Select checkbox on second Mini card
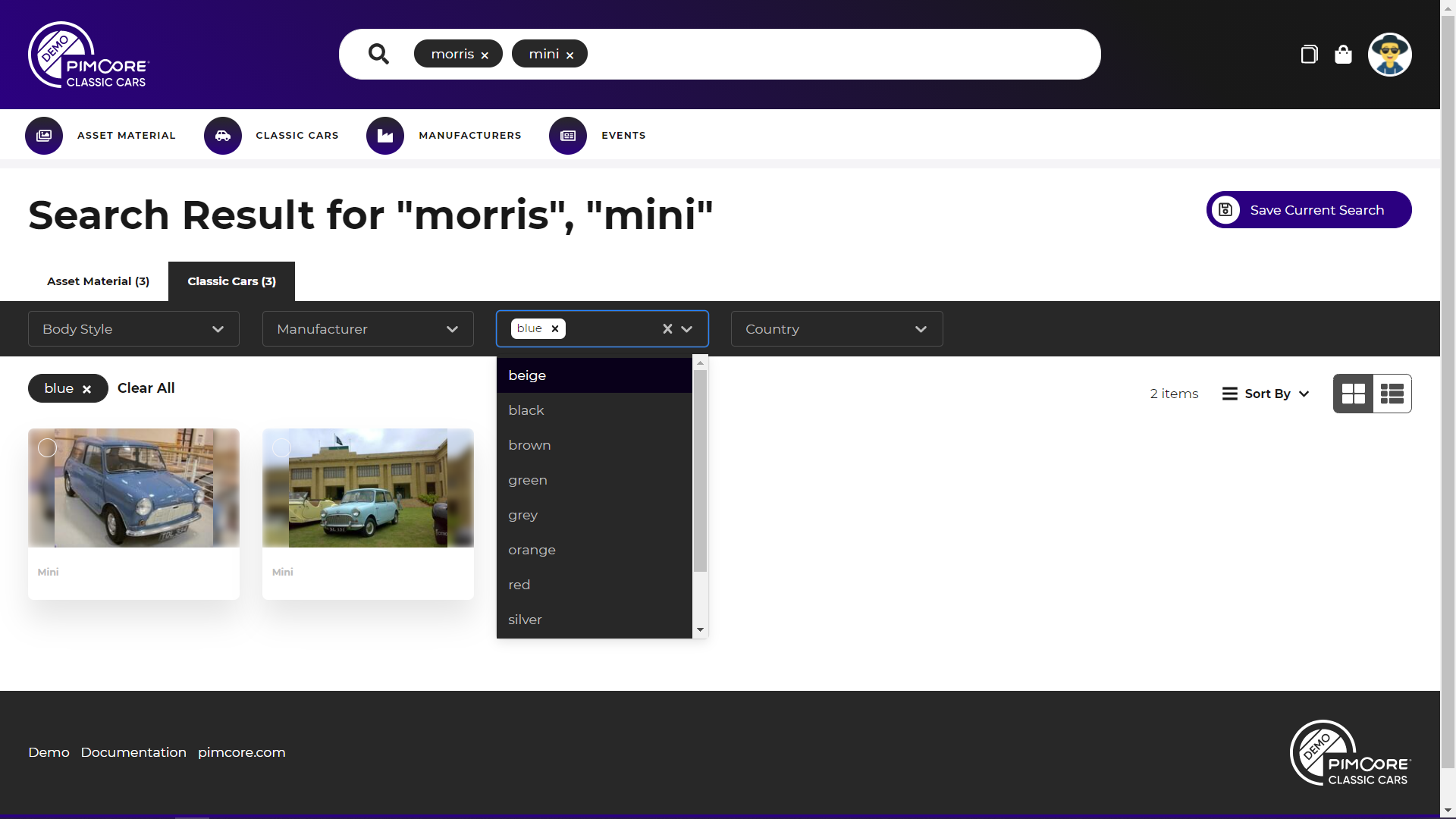 [281, 448]
